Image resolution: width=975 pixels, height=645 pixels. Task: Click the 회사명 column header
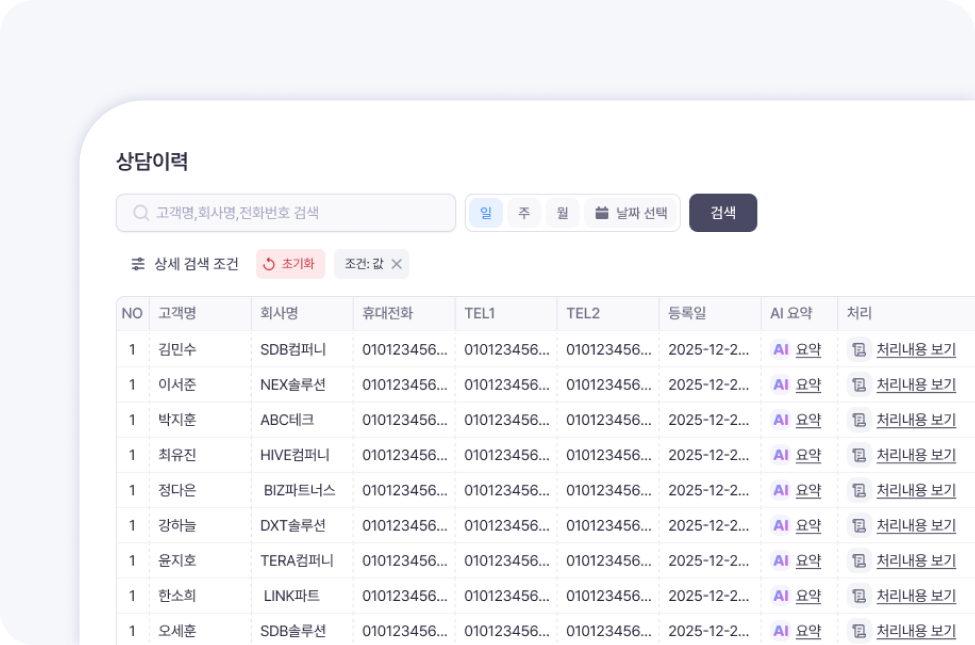point(302,313)
